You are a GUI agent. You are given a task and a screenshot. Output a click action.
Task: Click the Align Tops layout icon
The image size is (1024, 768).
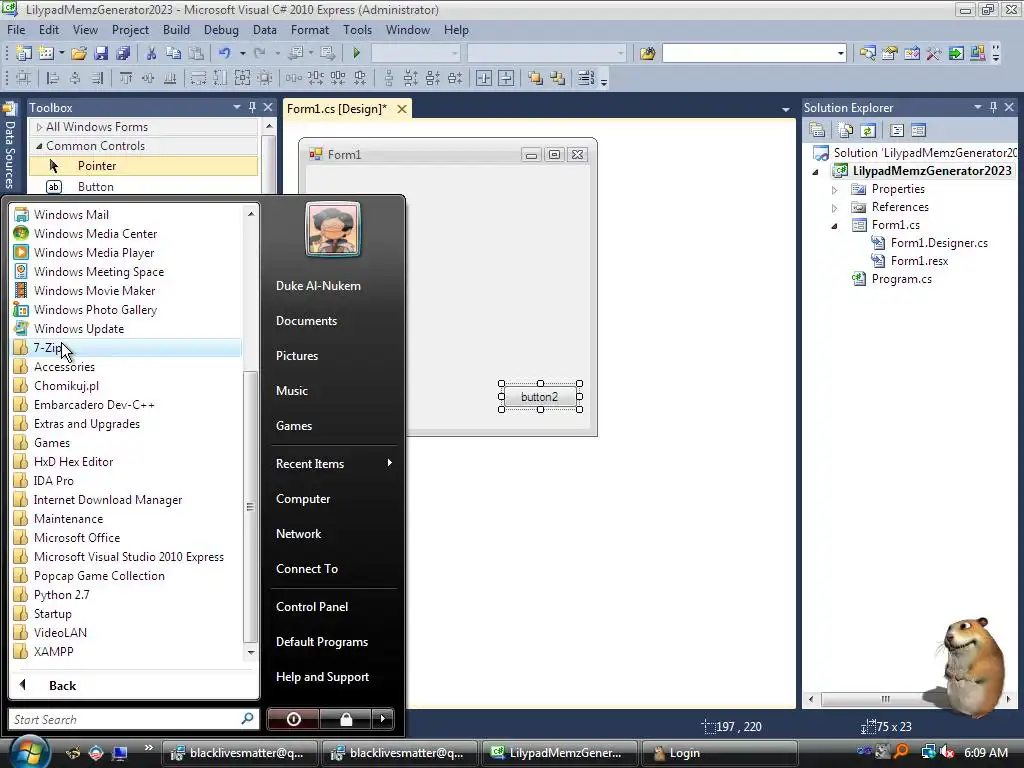click(125, 78)
